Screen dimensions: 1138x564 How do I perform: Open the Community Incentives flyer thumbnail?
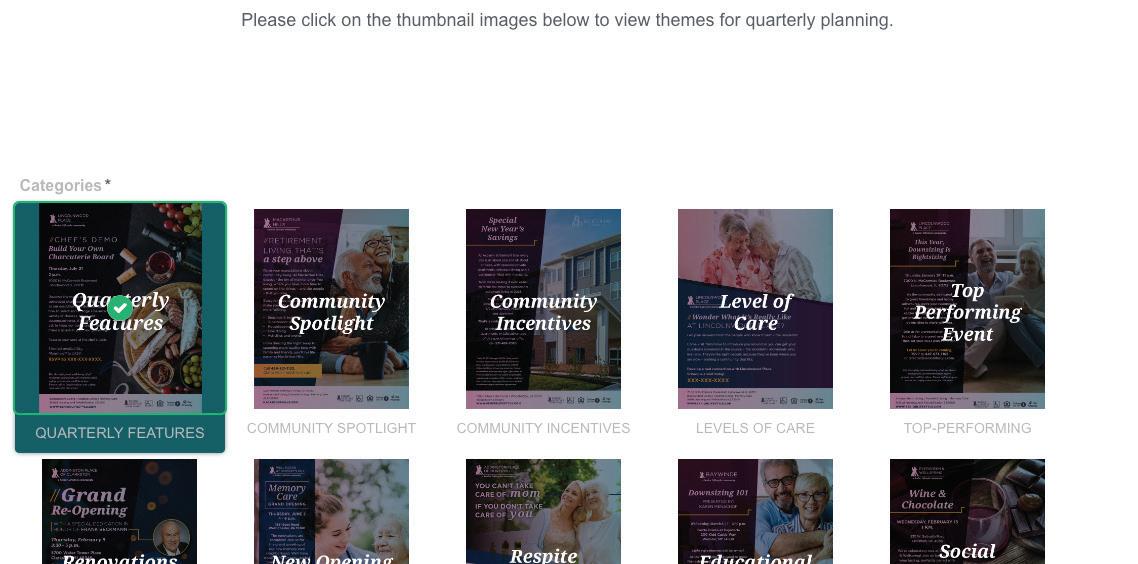(x=543, y=308)
